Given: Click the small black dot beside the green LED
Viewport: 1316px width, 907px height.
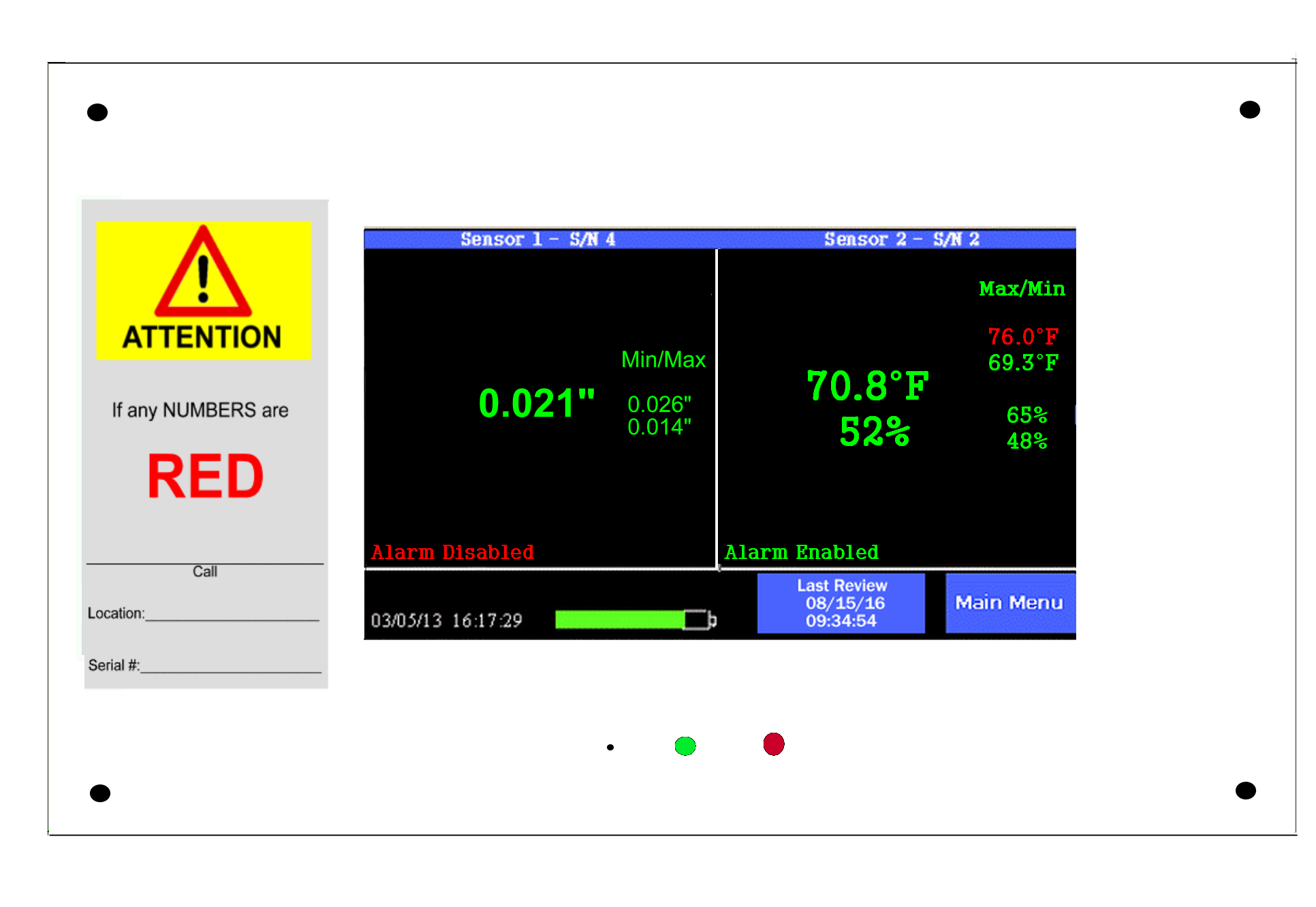Looking at the screenshot, I should 610,747.
